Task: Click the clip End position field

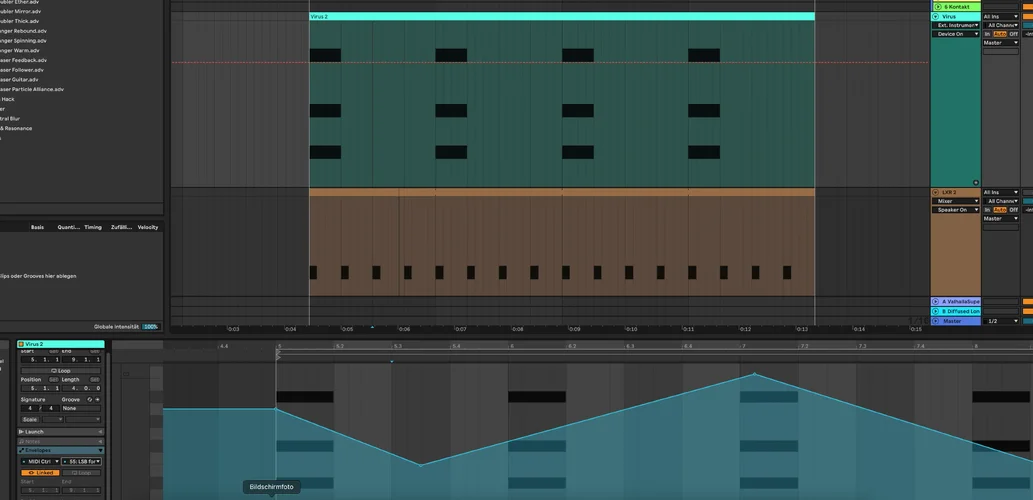Action: click(82, 359)
